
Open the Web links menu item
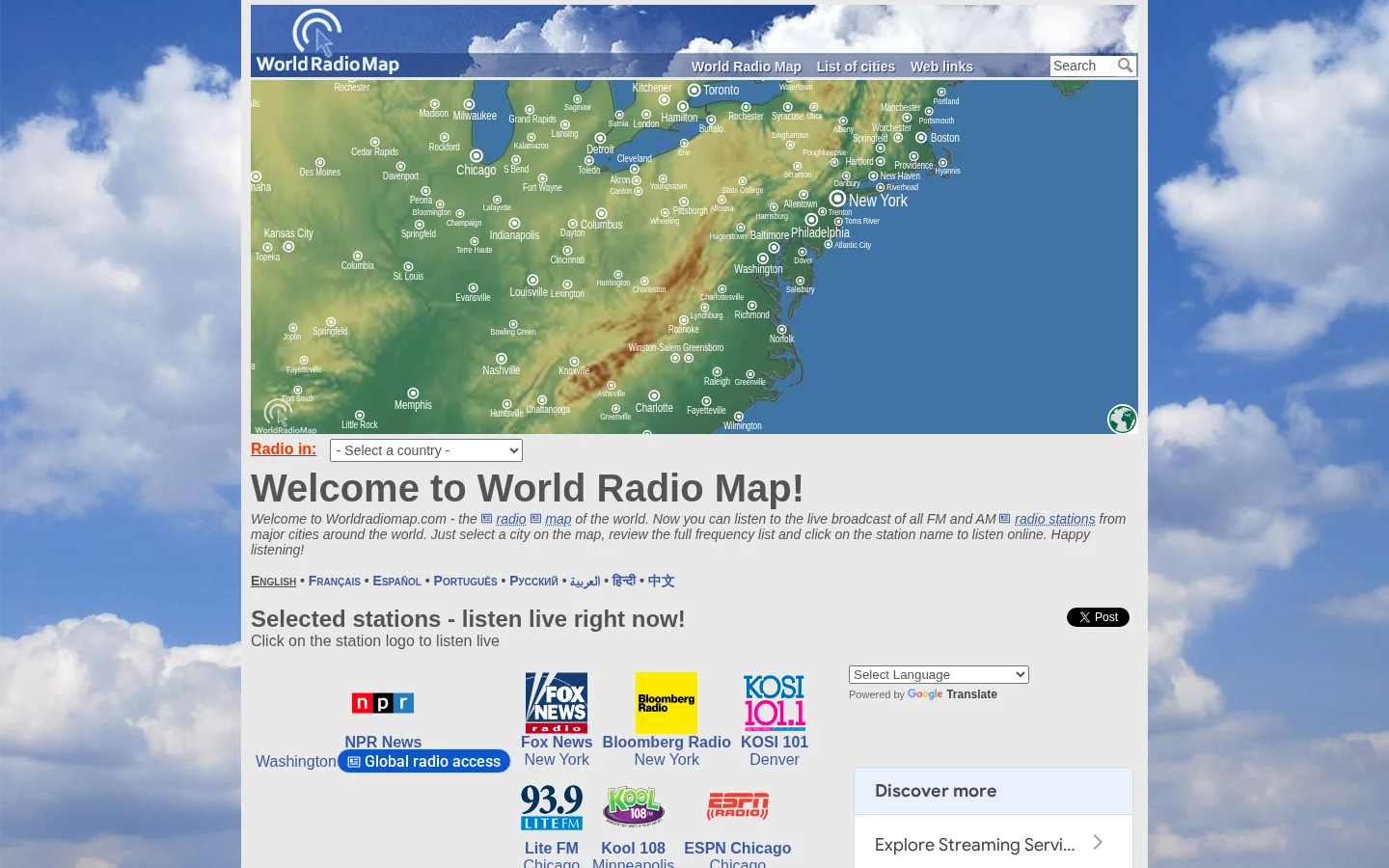pyautogui.click(x=941, y=67)
